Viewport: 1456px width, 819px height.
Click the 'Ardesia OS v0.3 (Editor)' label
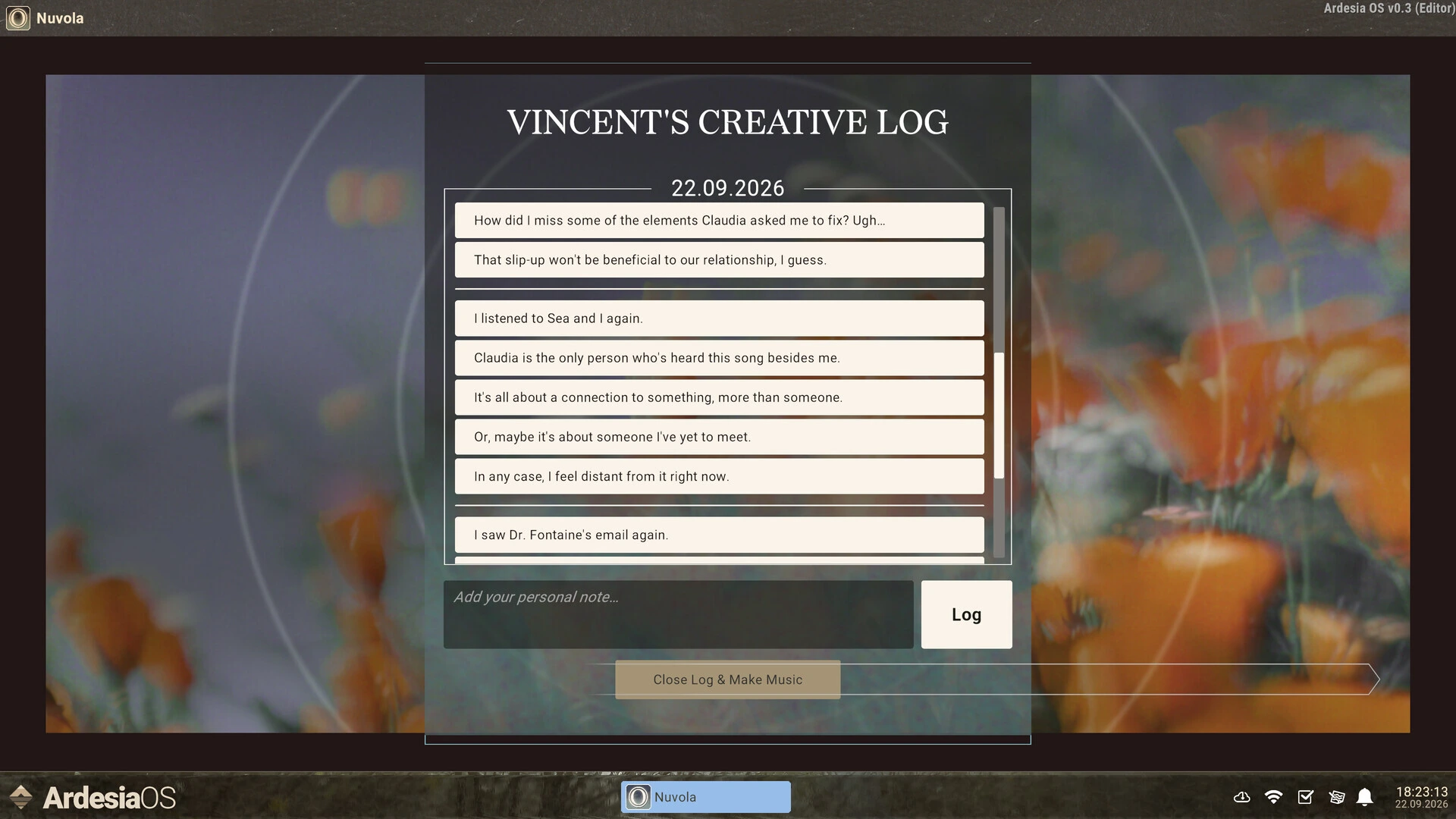coord(1389,8)
